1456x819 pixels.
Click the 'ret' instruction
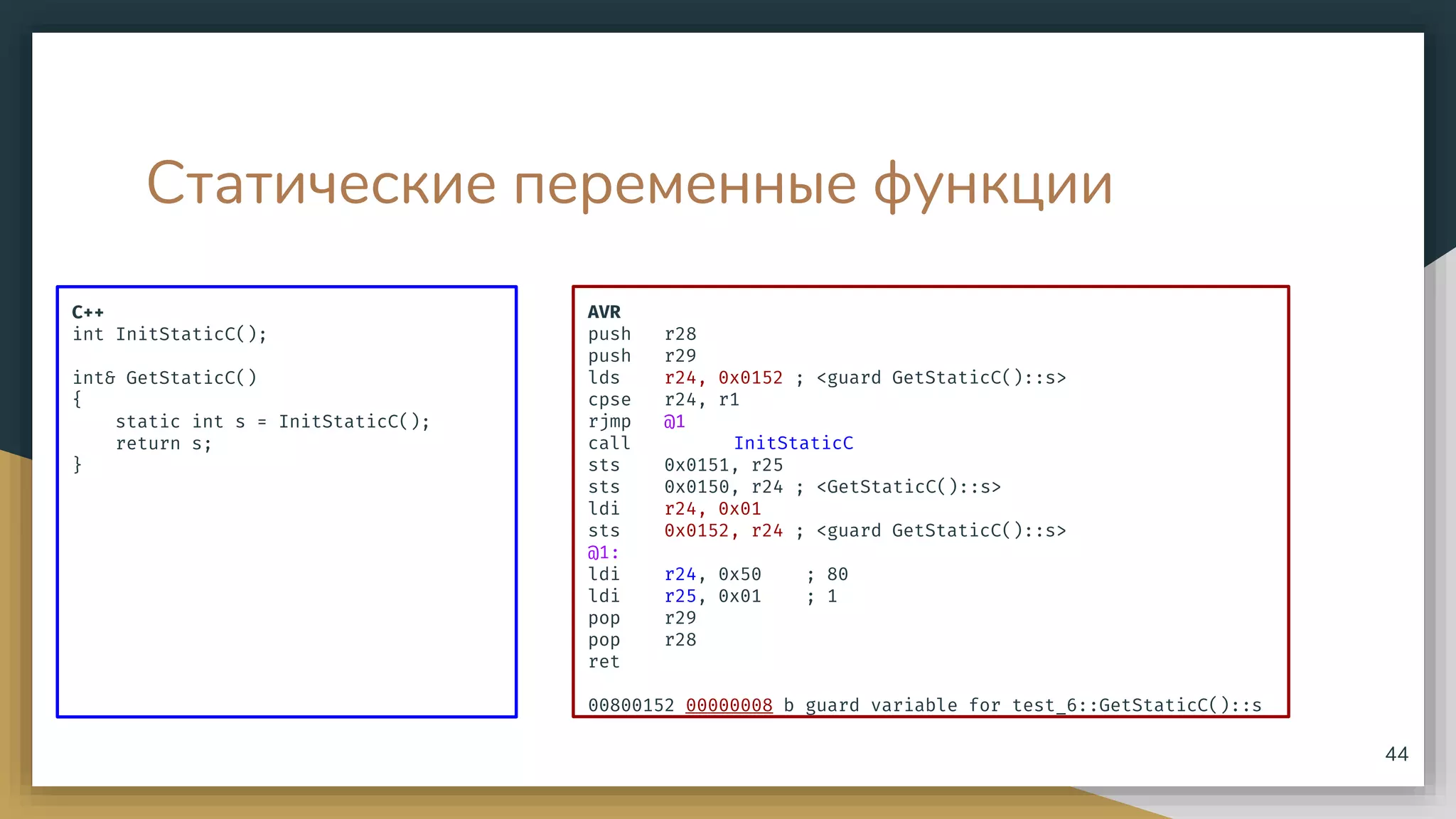[x=604, y=662]
